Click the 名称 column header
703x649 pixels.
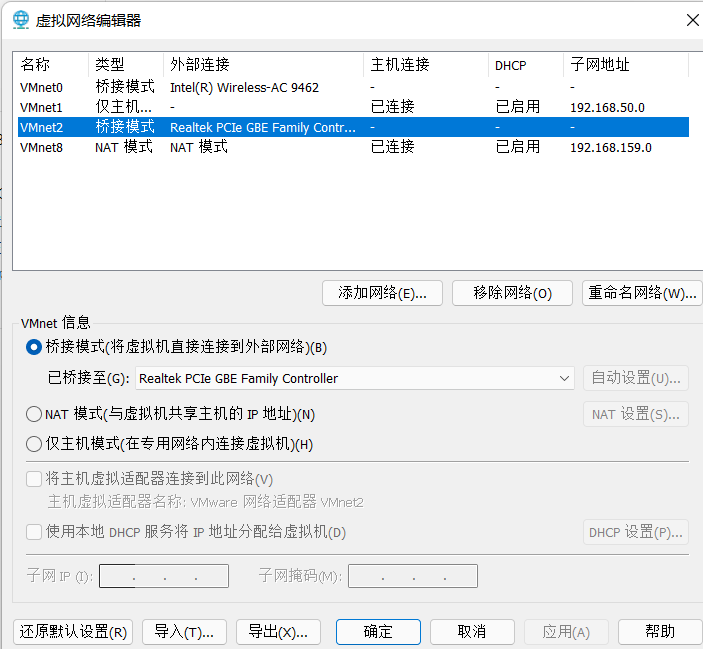point(51,65)
